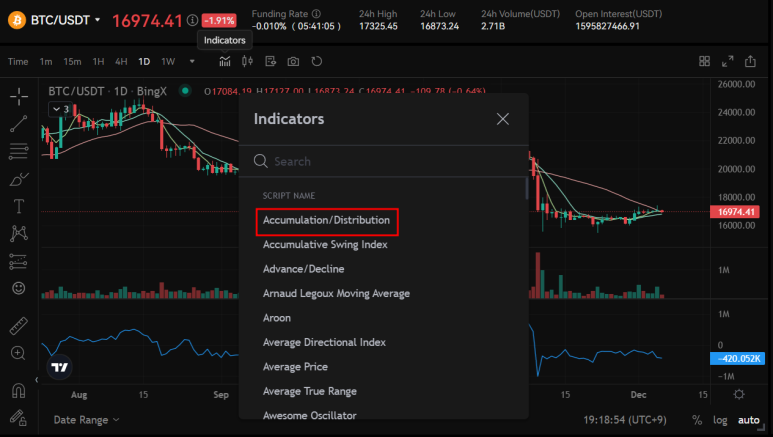Click the green market status dot
This screenshot has width=773, height=437.
pos(185,91)
